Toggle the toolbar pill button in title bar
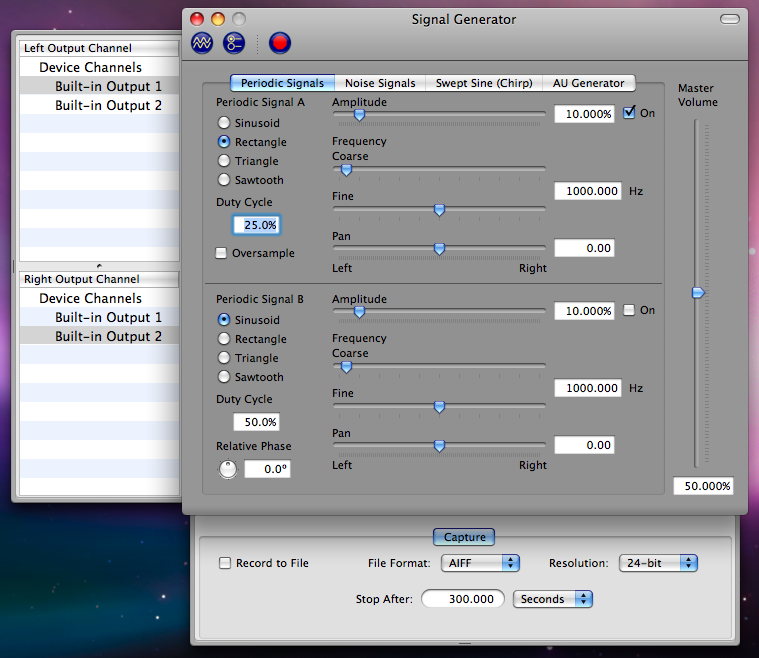The height and width of the screenshot is (658, 759). [729, 19]
